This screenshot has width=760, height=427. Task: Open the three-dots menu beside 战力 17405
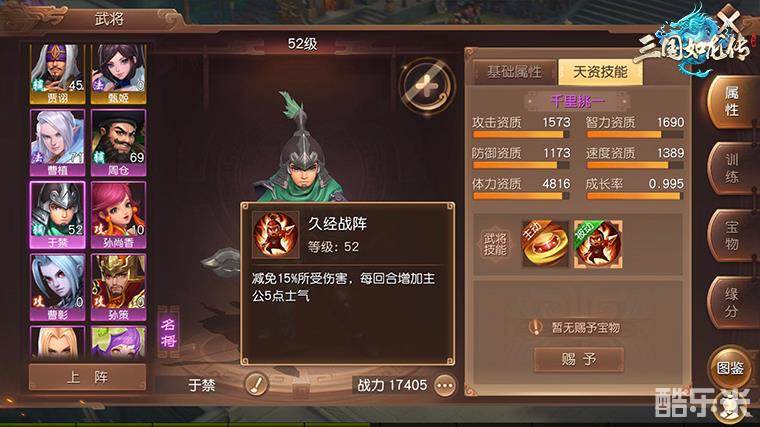[x=445, y=386]
